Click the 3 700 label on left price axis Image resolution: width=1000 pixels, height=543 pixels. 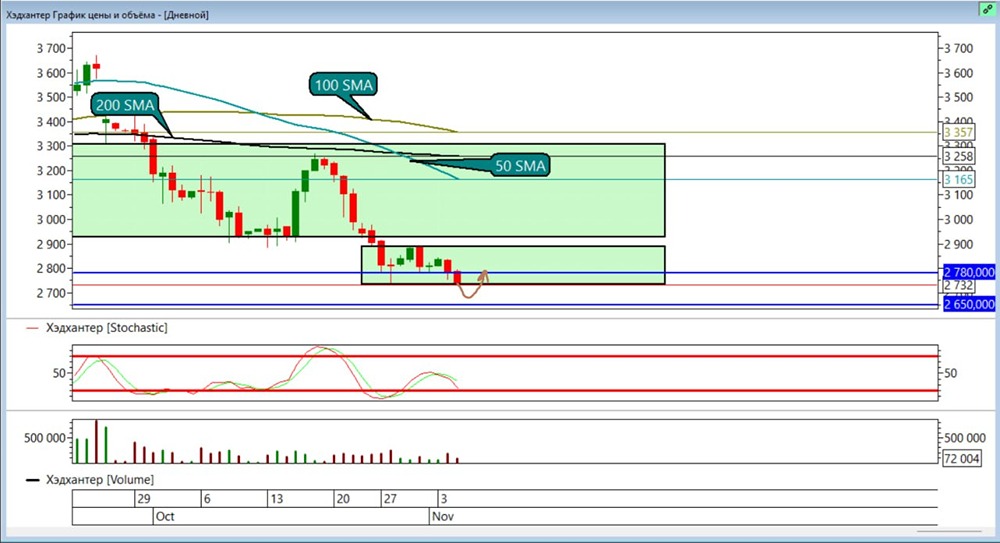click(x=50, y=48)
